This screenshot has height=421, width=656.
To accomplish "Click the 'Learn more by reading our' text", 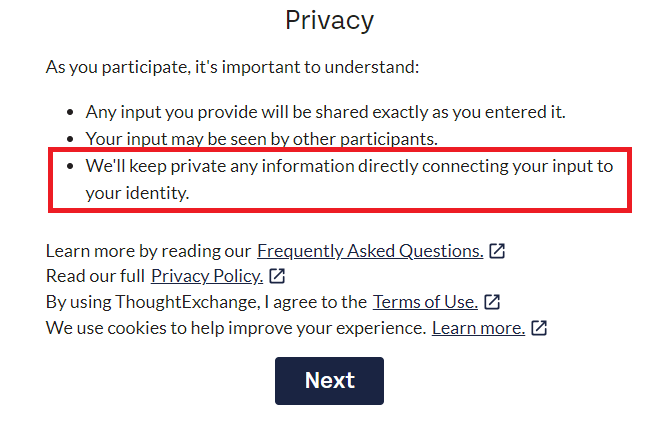I will coord(148,251).
